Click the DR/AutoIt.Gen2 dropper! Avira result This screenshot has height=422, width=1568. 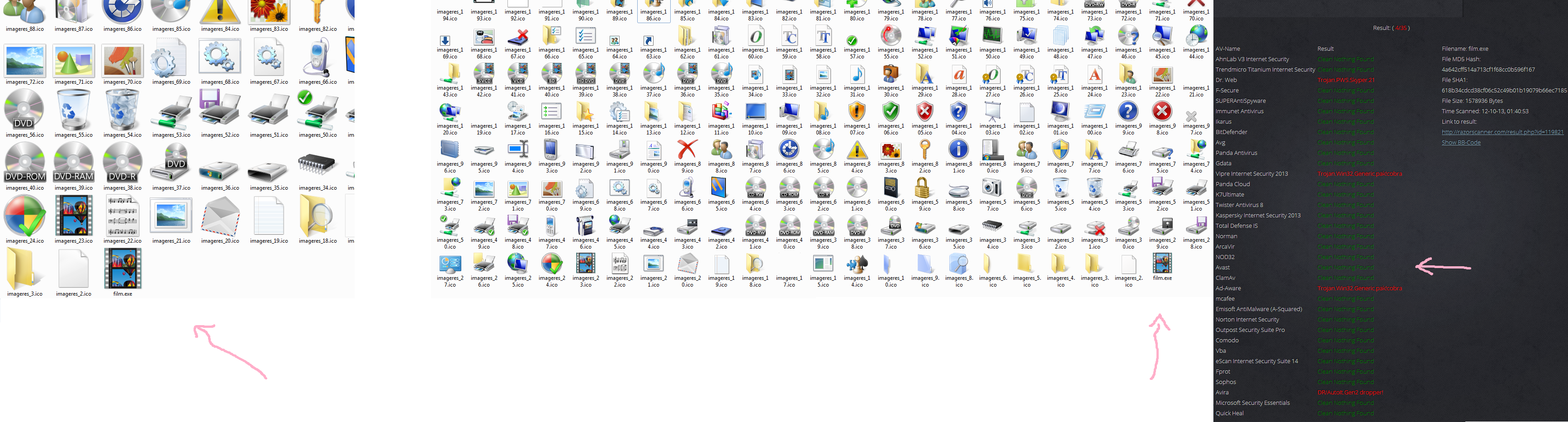pyautogui.click(x=1350, y=392)
